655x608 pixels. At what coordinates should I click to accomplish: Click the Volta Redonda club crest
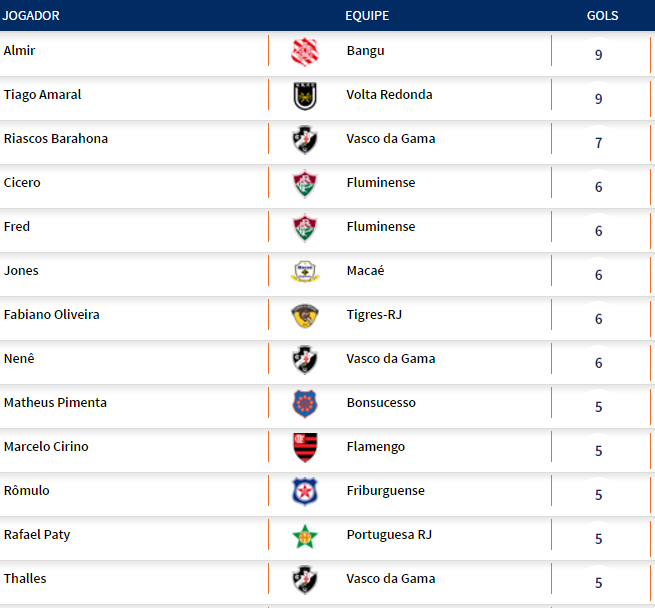tap(304, 96)
